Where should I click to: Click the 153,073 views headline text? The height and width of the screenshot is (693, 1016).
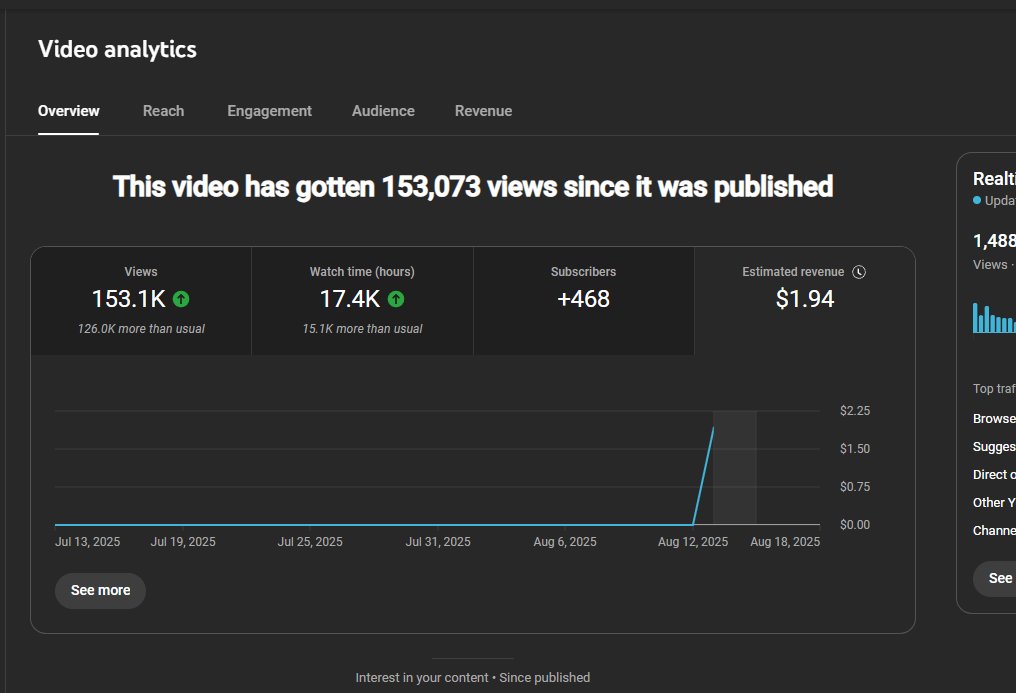click(x=473, y=187)
